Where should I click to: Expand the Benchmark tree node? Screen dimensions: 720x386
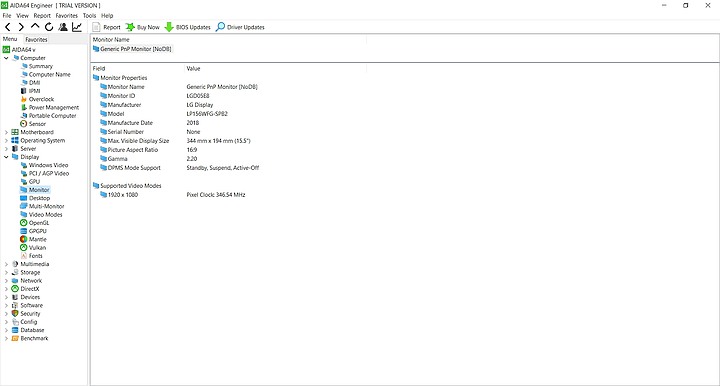coord(6,339)
